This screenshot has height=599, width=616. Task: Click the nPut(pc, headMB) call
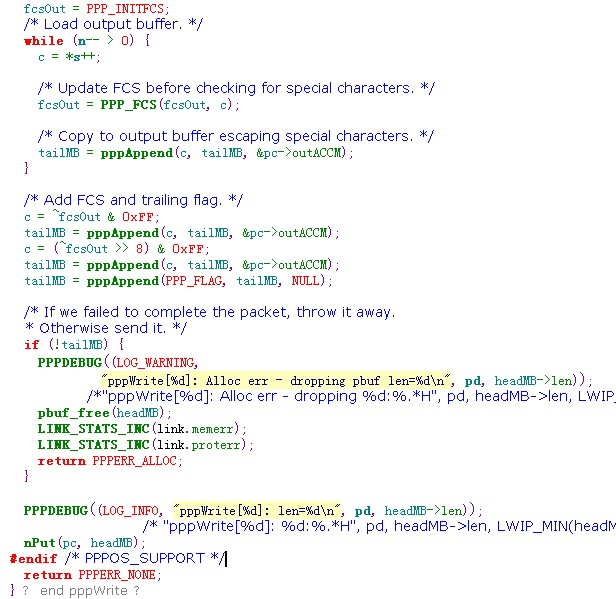pos(84,542)
